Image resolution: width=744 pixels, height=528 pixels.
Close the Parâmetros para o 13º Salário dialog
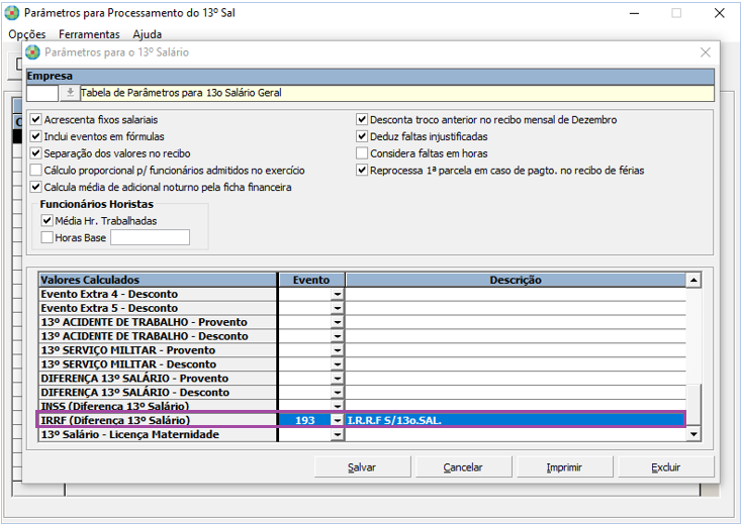click(x=706, y=52)
